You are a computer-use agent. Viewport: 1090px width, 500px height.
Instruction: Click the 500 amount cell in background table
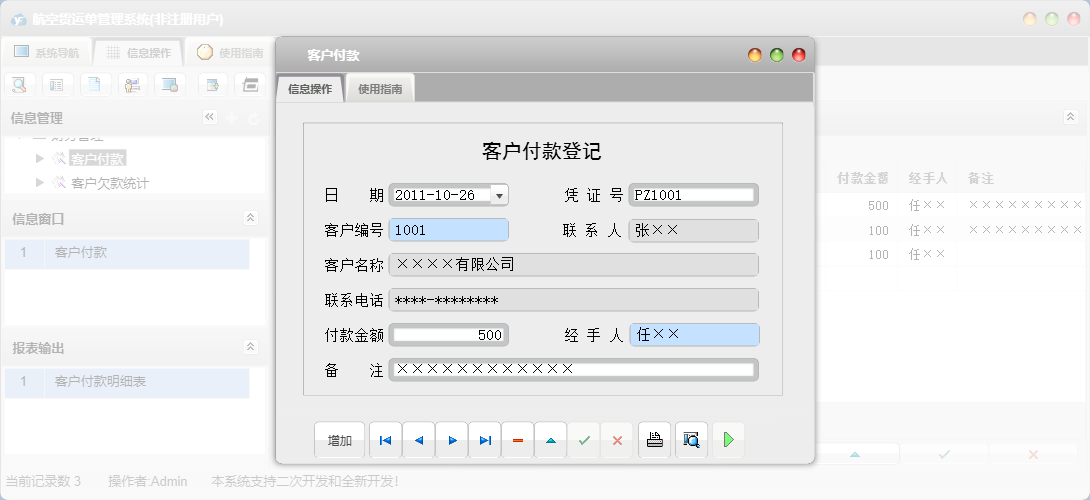879,206
